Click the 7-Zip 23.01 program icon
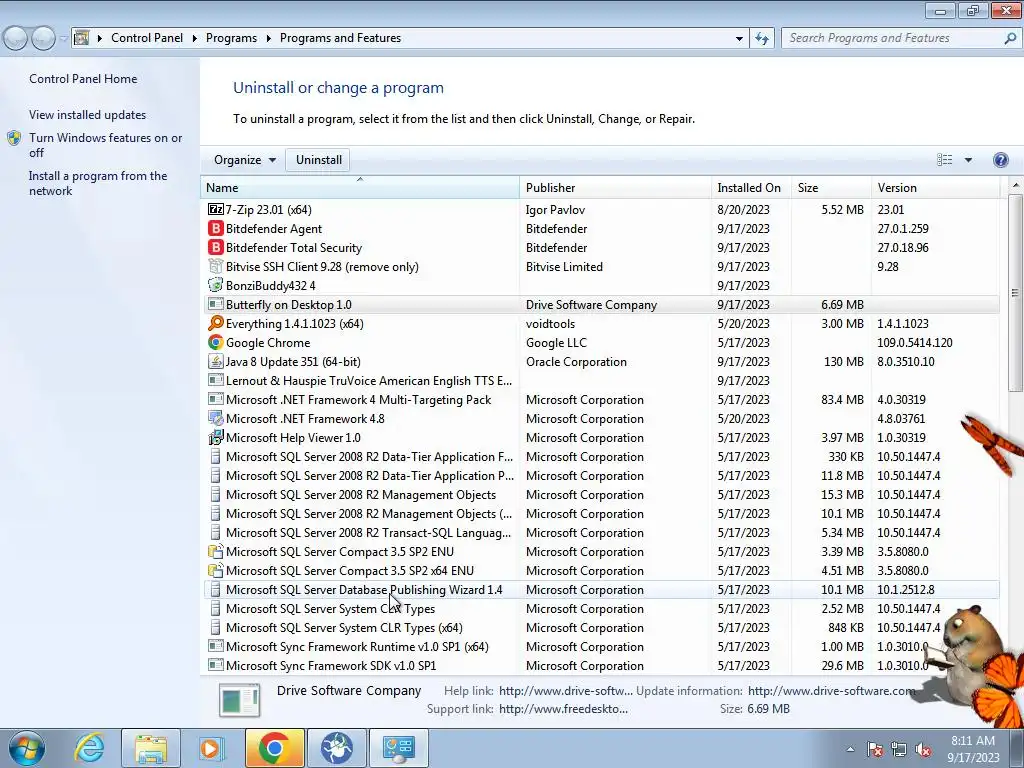Screen dimensions: 1024x768 click(216, 210)
